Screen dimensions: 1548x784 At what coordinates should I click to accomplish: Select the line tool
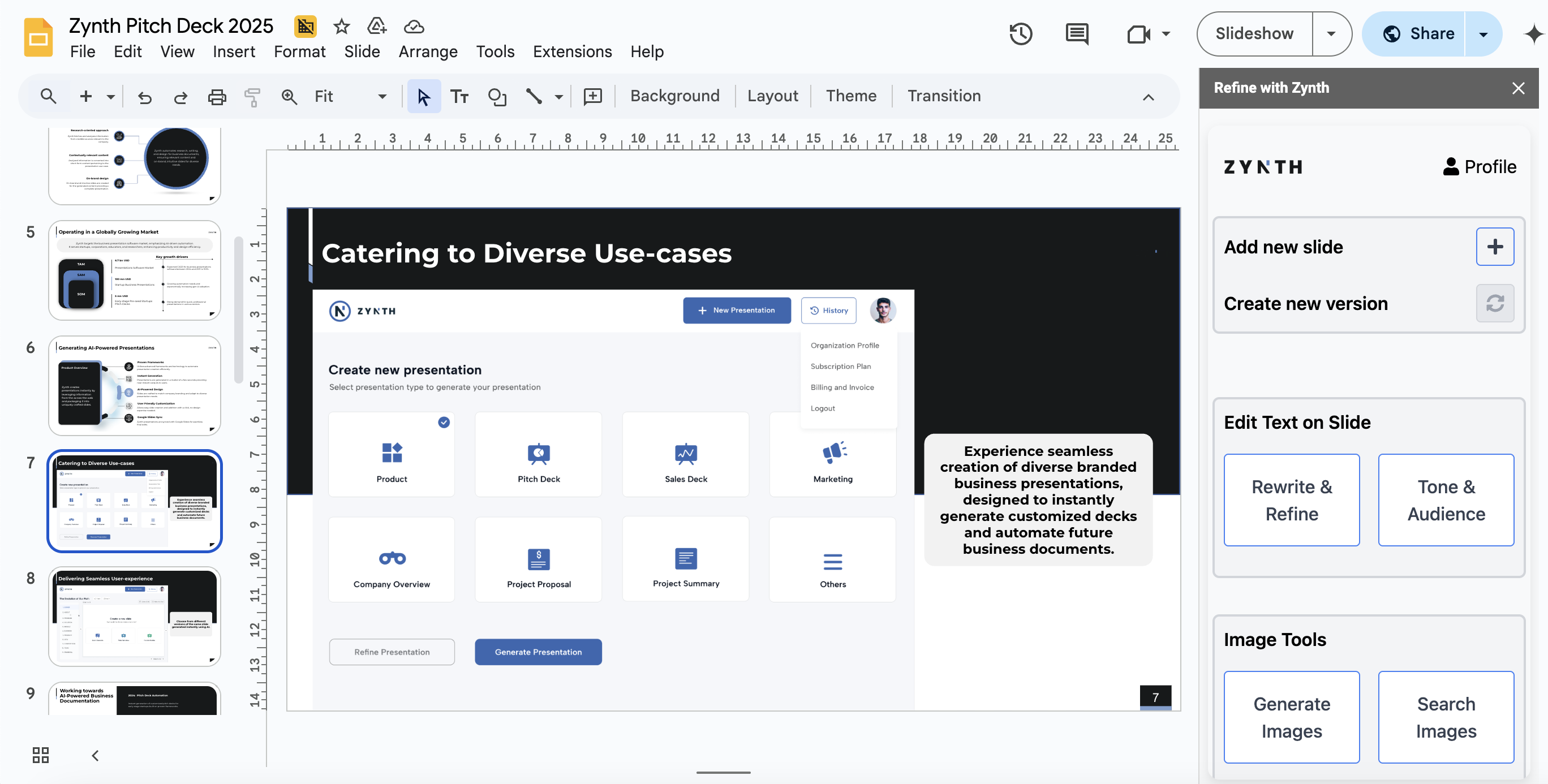pyautogui.click(x=534, y=97)
